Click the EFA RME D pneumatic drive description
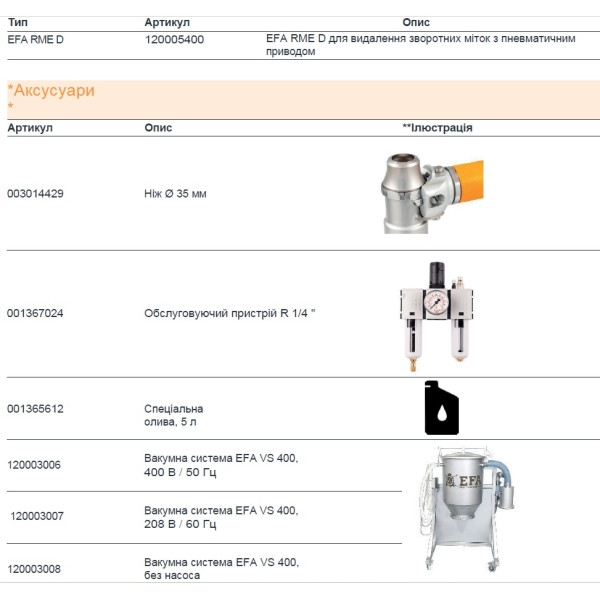The image size is (600, 600). click(421, 45)
